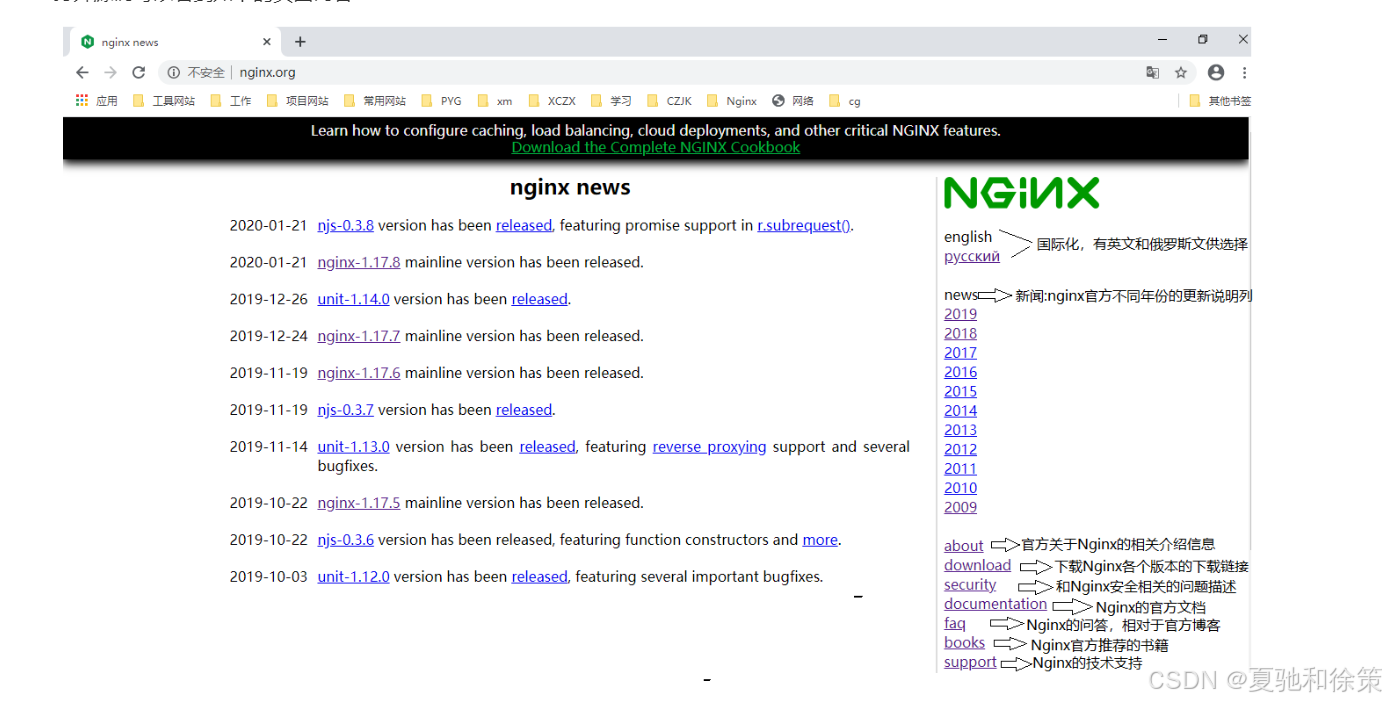Screen dimensions: 1386x703
Task: Open the about page link
Action: tap(964, 546)
